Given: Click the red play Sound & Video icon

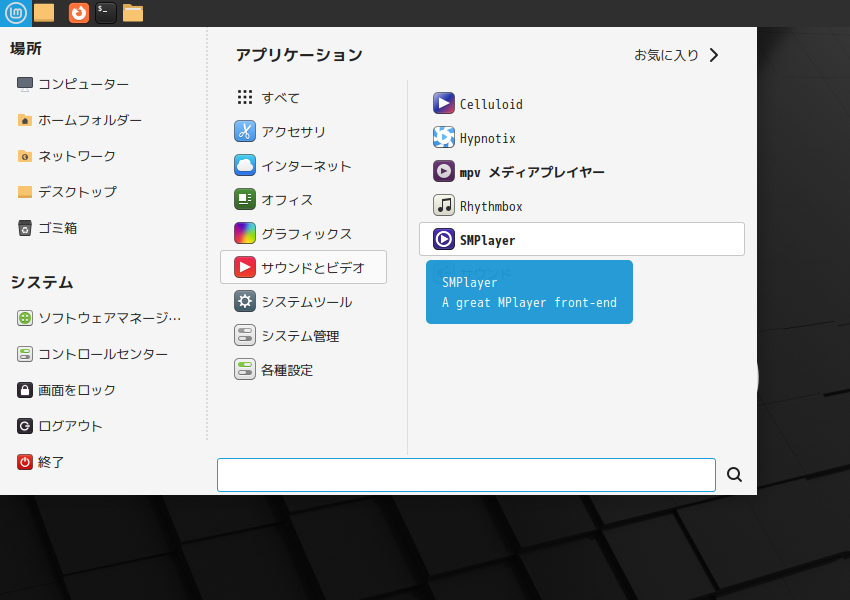Looking at the screenshot, I should pyautogui.click(x=244, y=267).
